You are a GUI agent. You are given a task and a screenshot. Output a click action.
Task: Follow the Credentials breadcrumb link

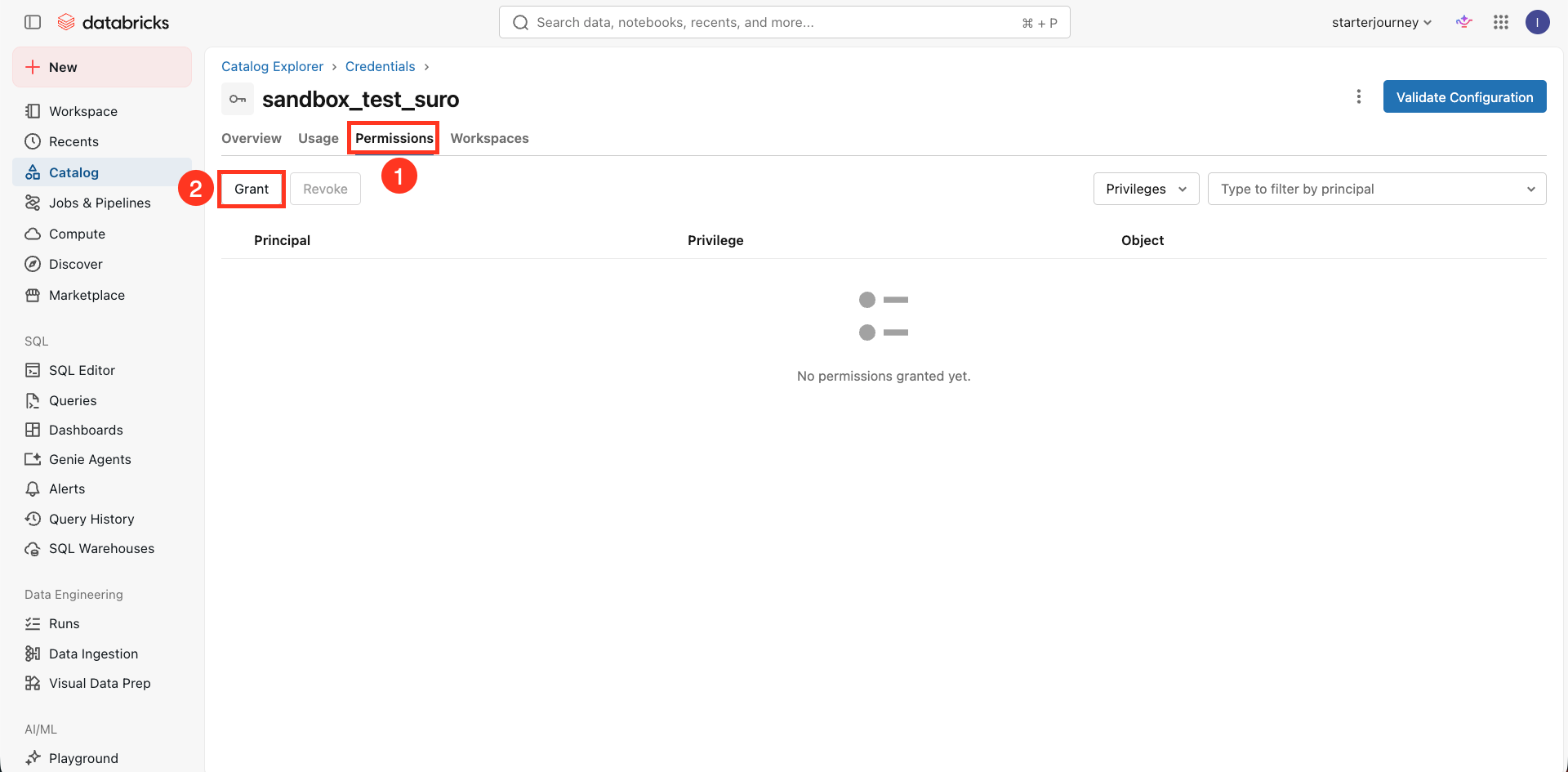coord(380,66)
